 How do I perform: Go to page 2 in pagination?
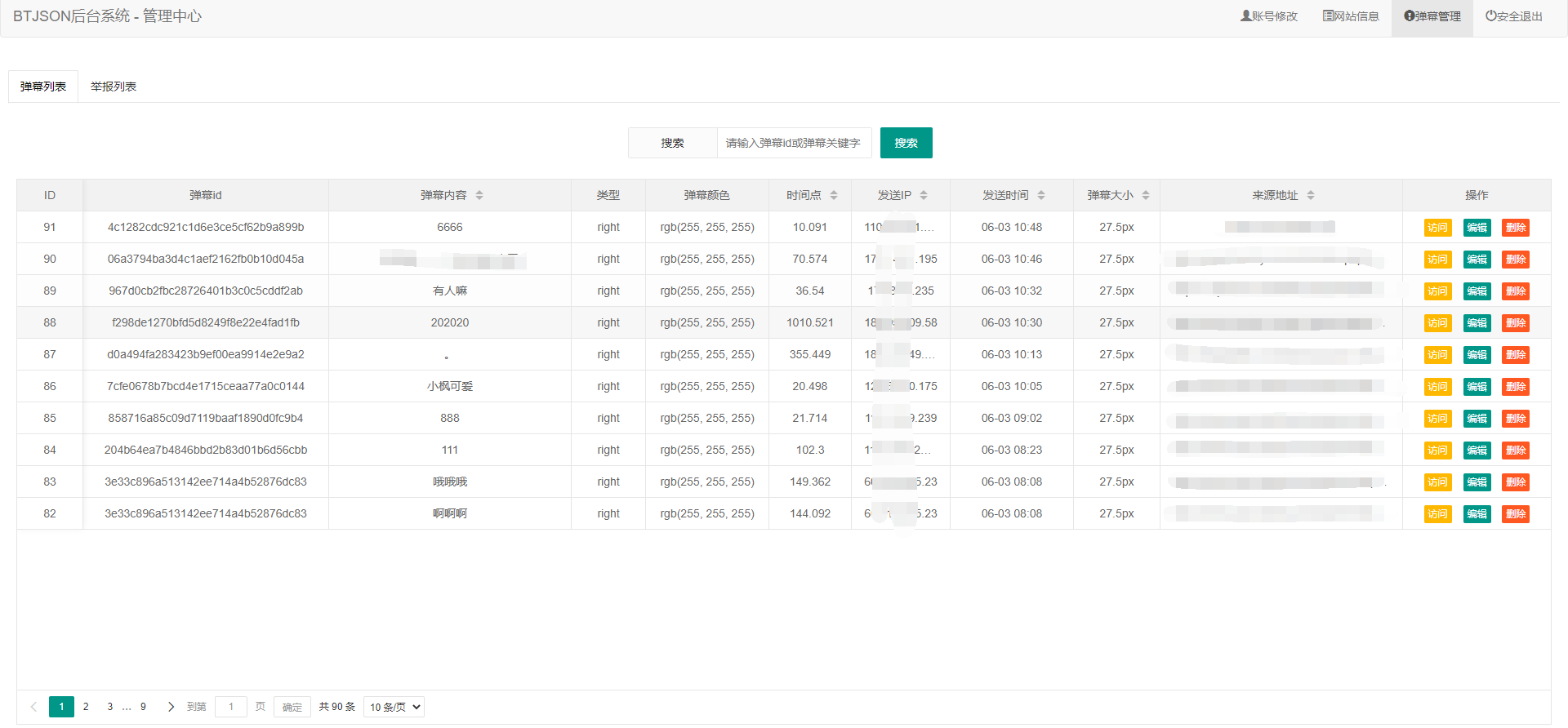pyautogui.click(x=86, y=707)
